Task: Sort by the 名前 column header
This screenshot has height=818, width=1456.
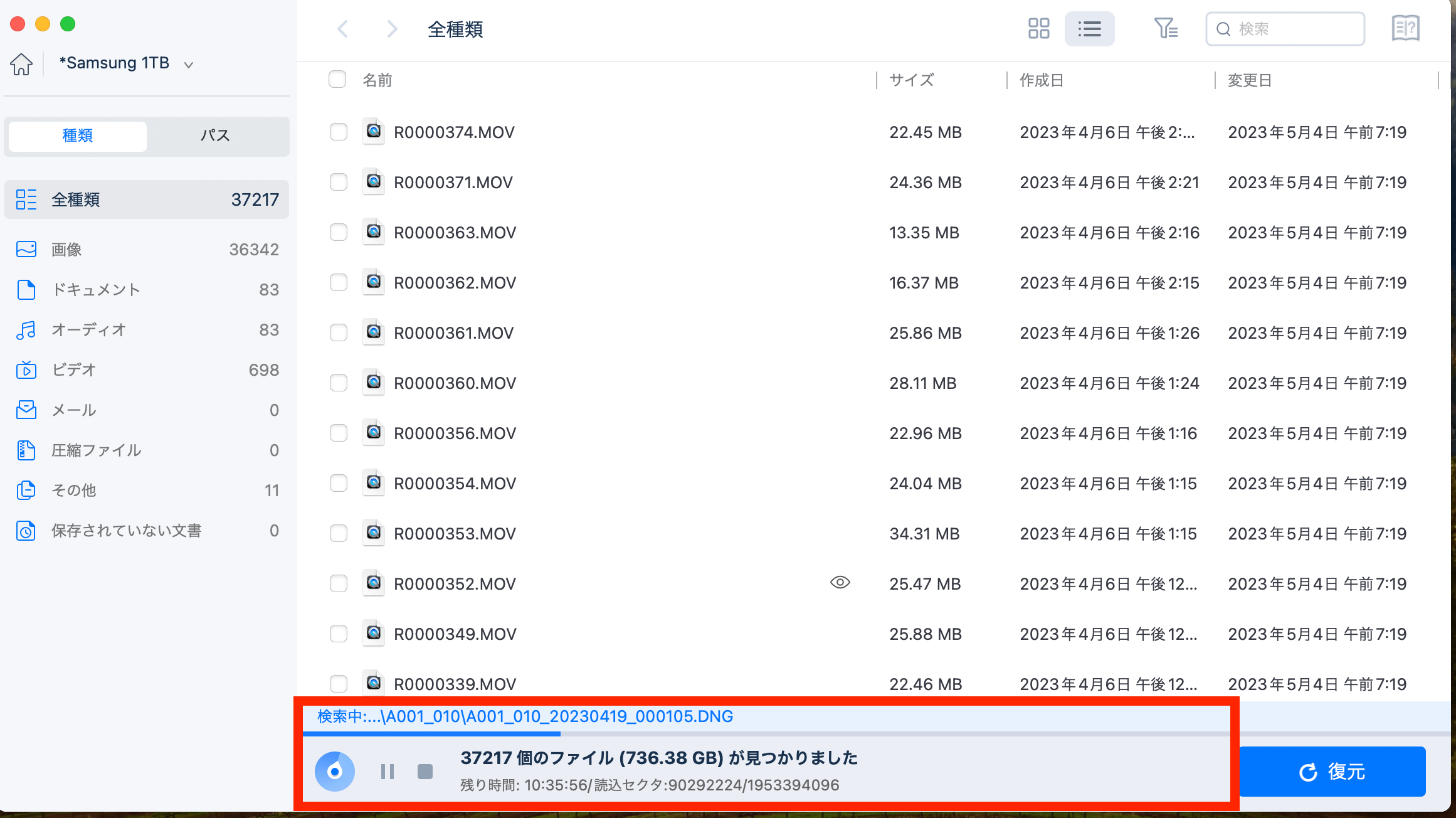Action: point(377,80)
